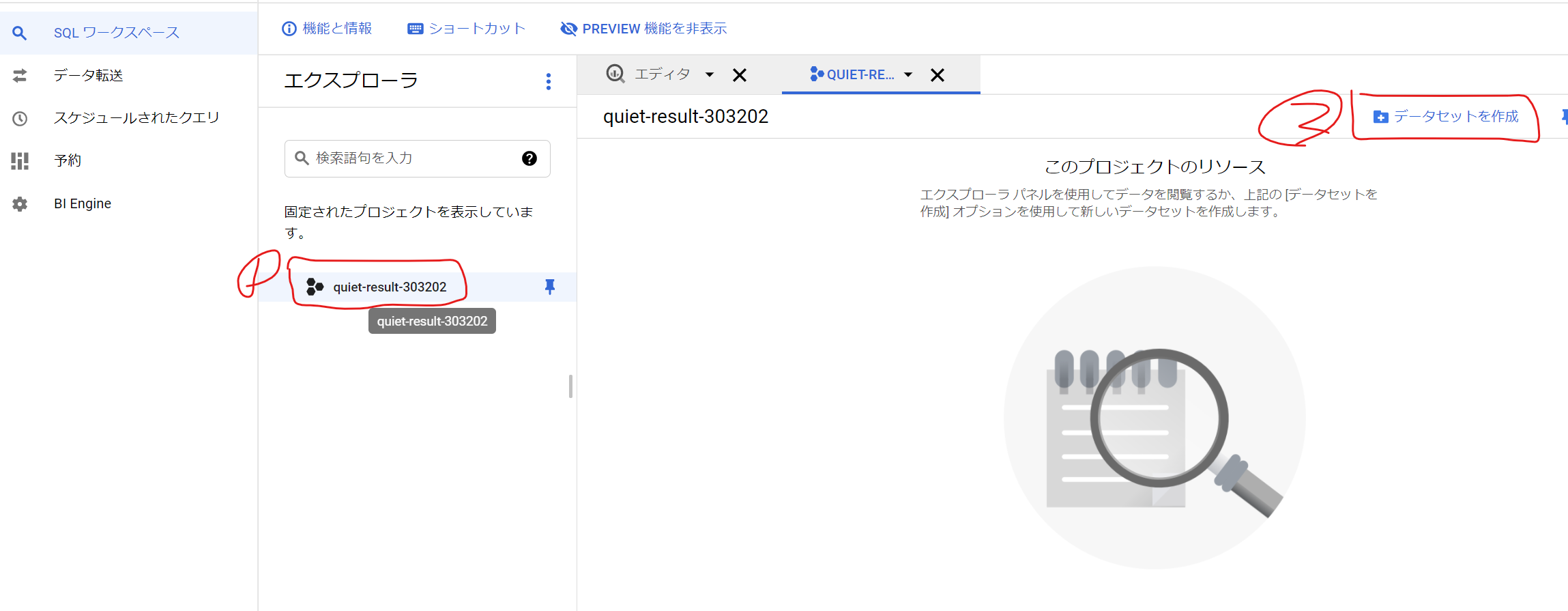Switch to the エディタ tab
1568x611 pixels.
pyautogui.click(x=662, y=74)
